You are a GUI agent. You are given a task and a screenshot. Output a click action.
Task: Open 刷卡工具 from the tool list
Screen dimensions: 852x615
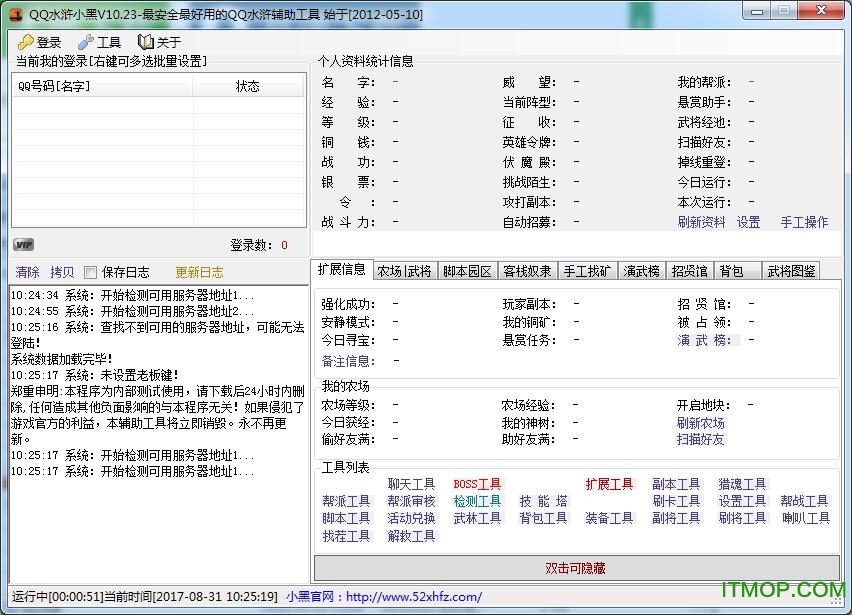676,501
